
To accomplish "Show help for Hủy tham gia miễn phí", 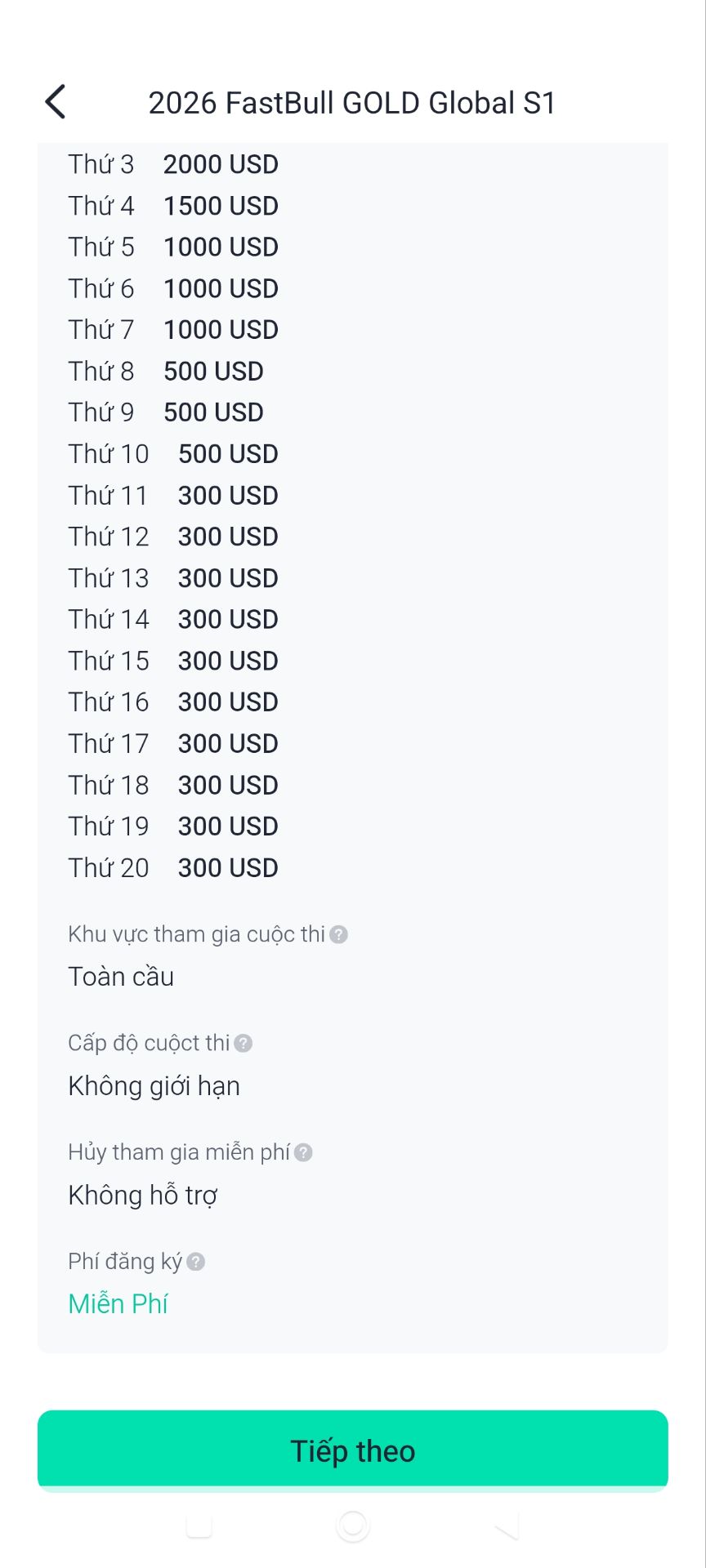I will [x=303, y=1152].
